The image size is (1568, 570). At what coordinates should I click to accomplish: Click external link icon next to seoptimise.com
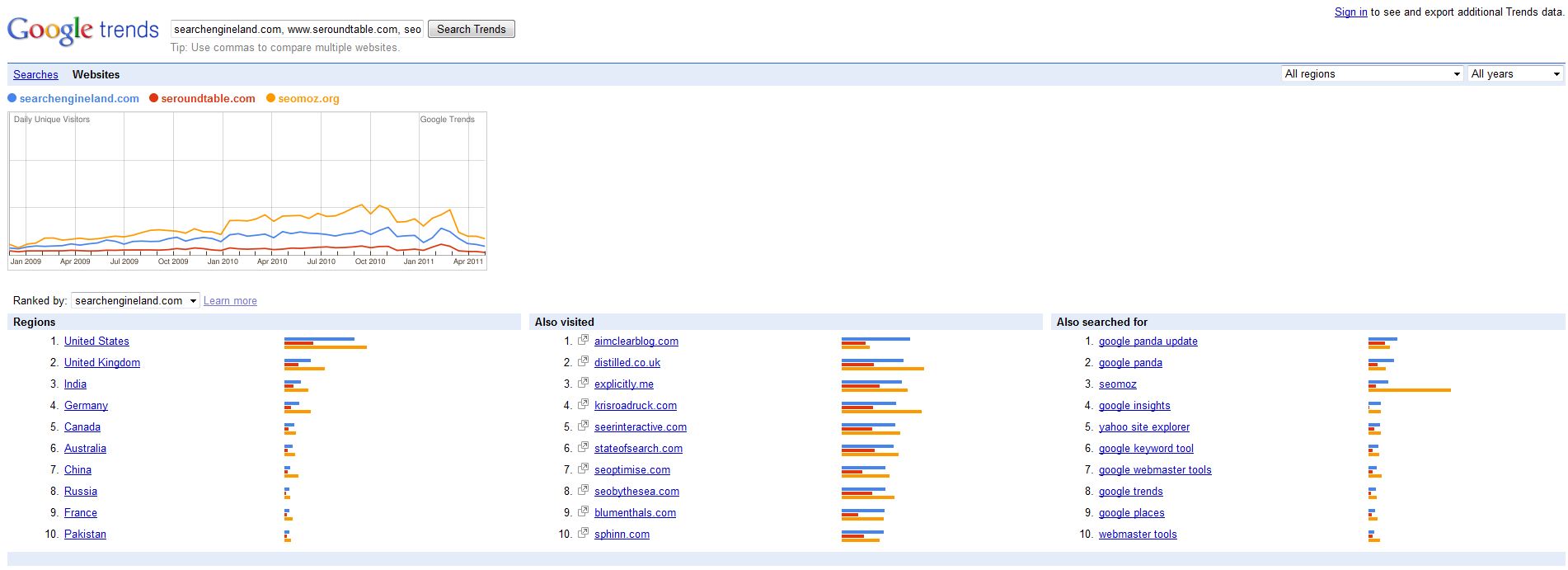click(x=584, y=469)
